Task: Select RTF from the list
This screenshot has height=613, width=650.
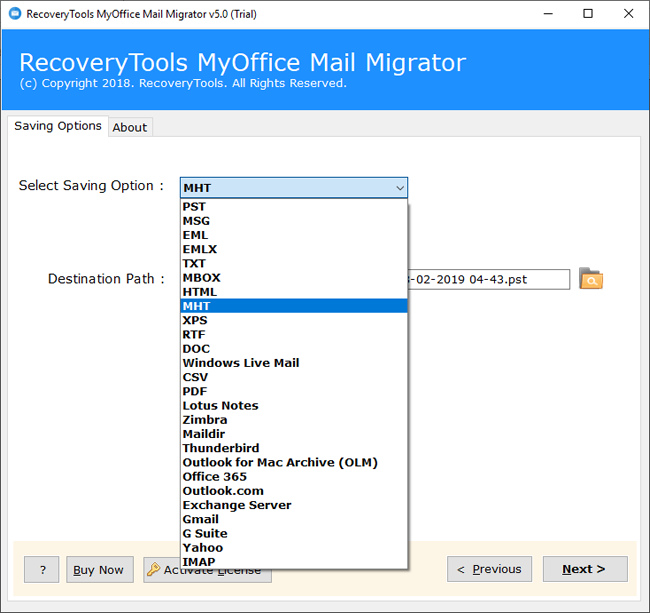Action: pyautogui.click(x=294, y=334)
